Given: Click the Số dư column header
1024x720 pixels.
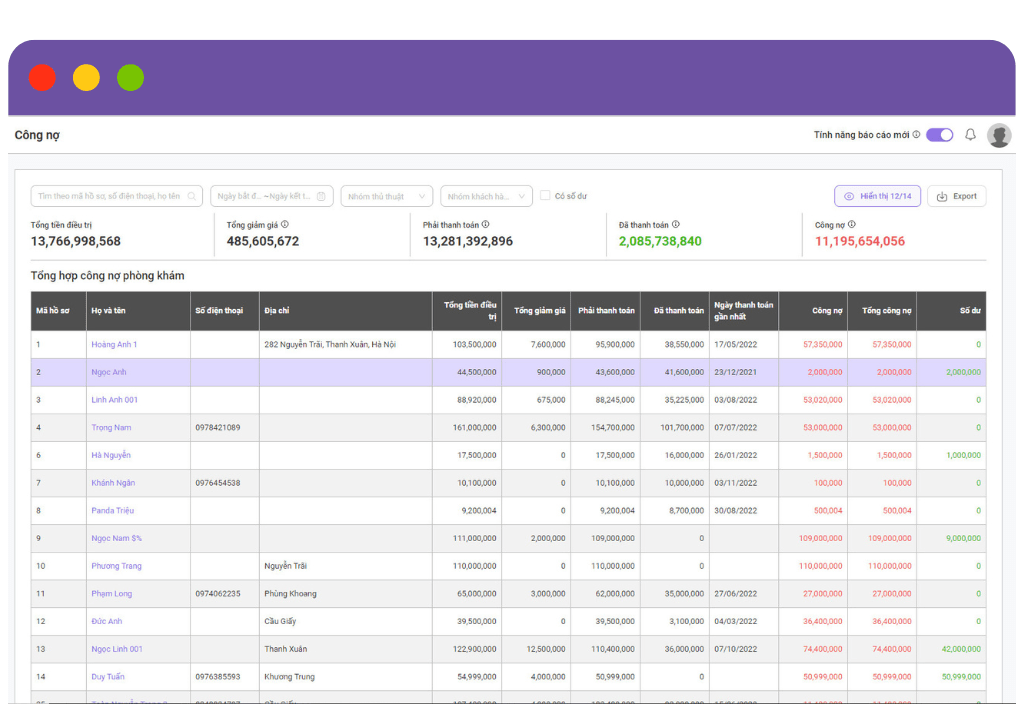Looking at the screenshot, I should click(952, 311).
